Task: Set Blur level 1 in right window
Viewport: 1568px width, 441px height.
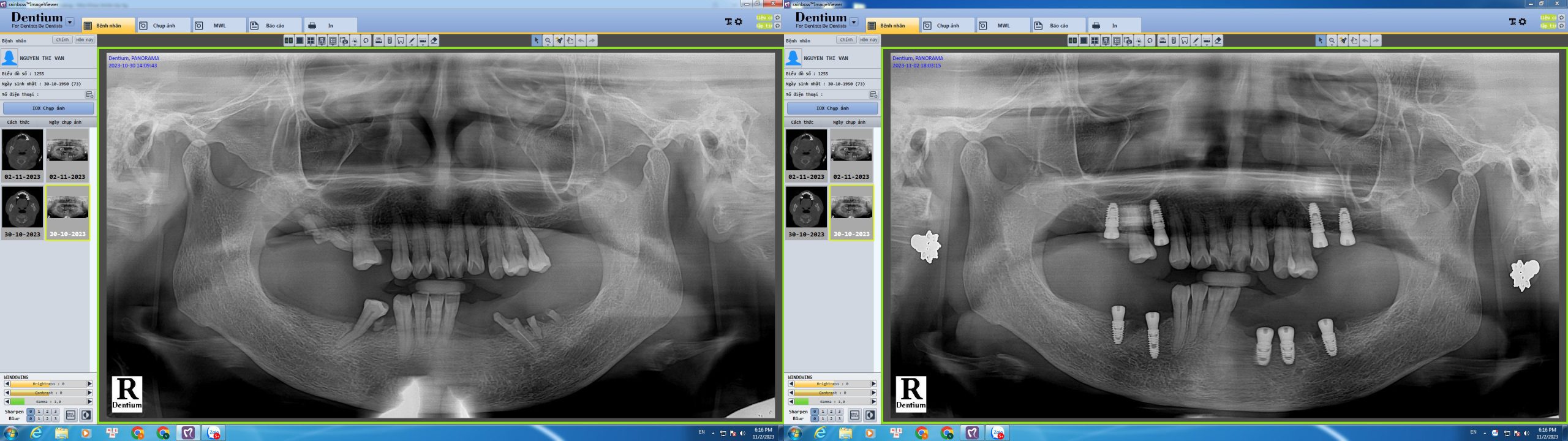Action: [x=823, y=419]
